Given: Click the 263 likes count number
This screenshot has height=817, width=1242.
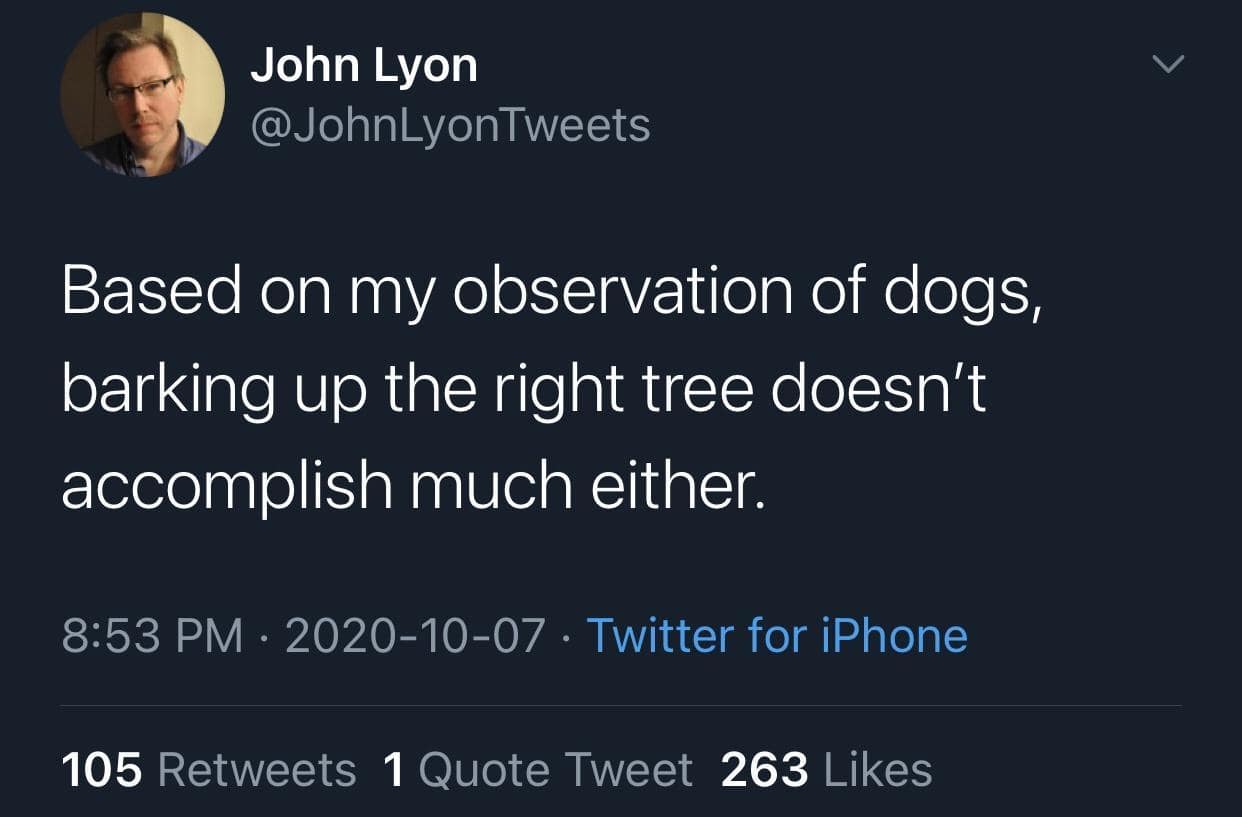Looking at the screenshot, I should [763, 770].
